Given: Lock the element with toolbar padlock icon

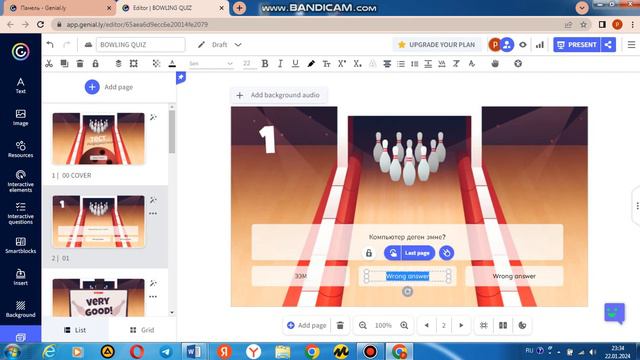Looking at the screenshot, I should tap(95, 64).
